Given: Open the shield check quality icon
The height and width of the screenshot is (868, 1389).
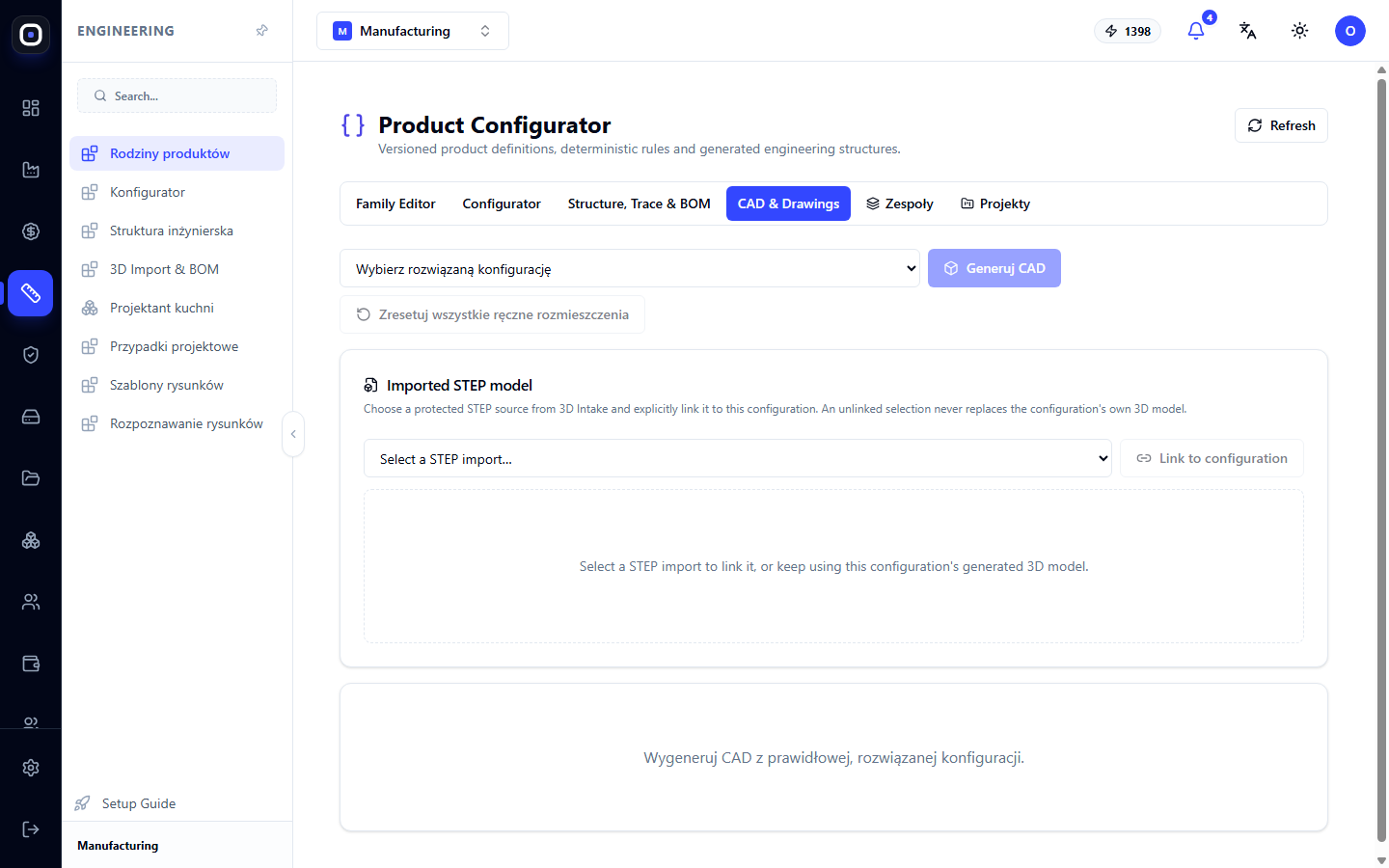Looking at the screenshot, I should click(31, 355).
